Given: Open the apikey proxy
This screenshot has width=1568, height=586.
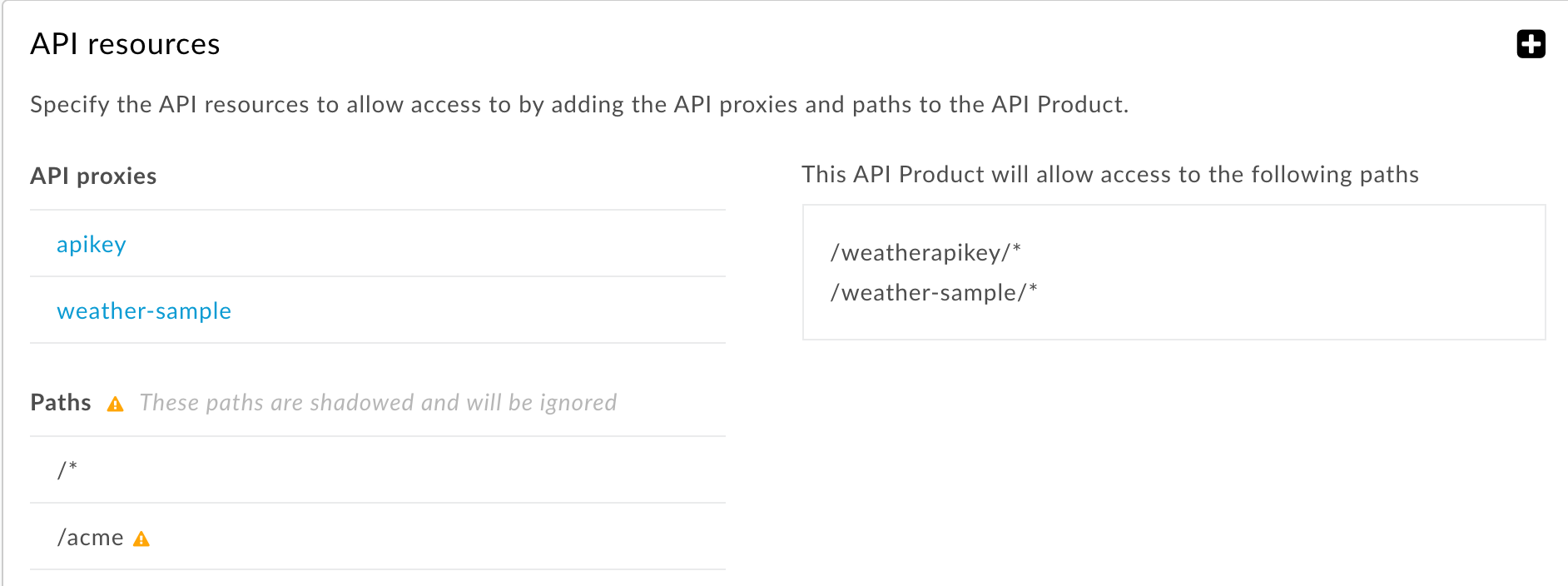Looking at the screenshot, I should click(91, 244).
